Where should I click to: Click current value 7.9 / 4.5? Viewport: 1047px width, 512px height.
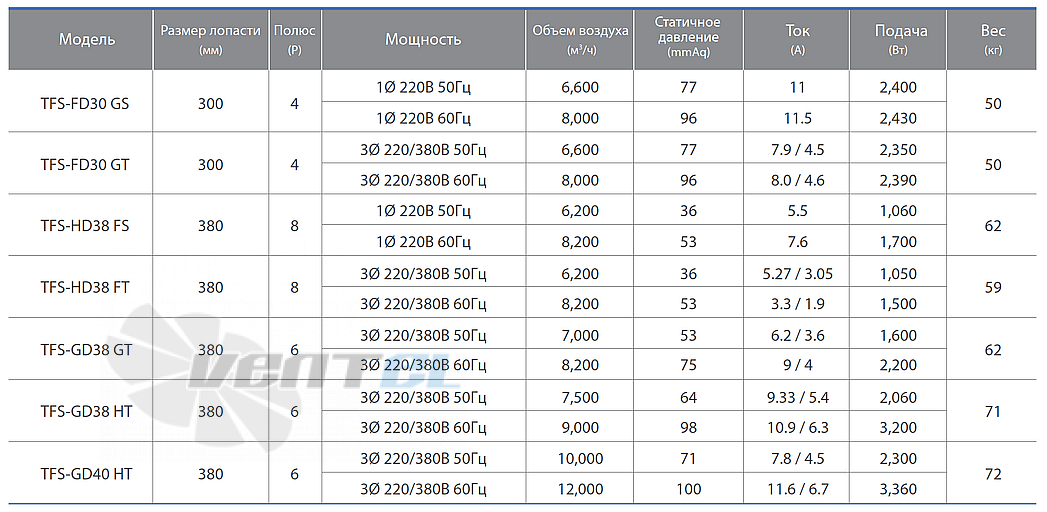[x=797, y=149]
